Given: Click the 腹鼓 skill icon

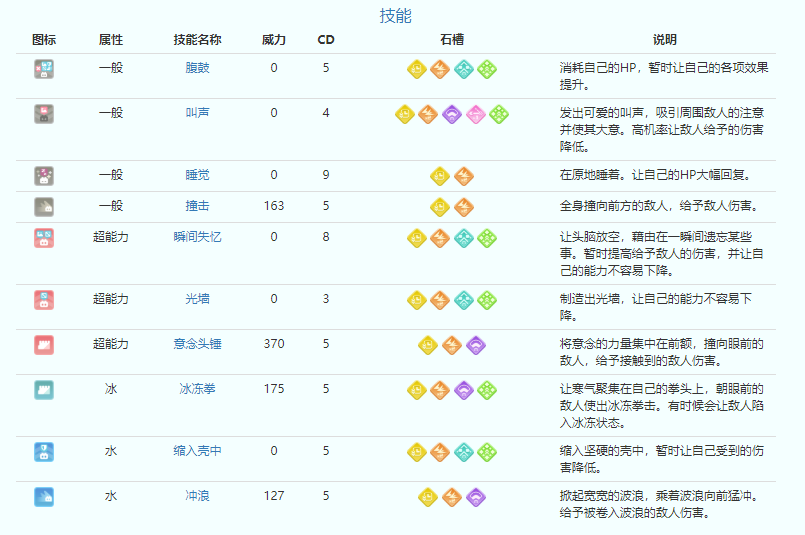Looking at the screenshot, I should coord(44,69).
